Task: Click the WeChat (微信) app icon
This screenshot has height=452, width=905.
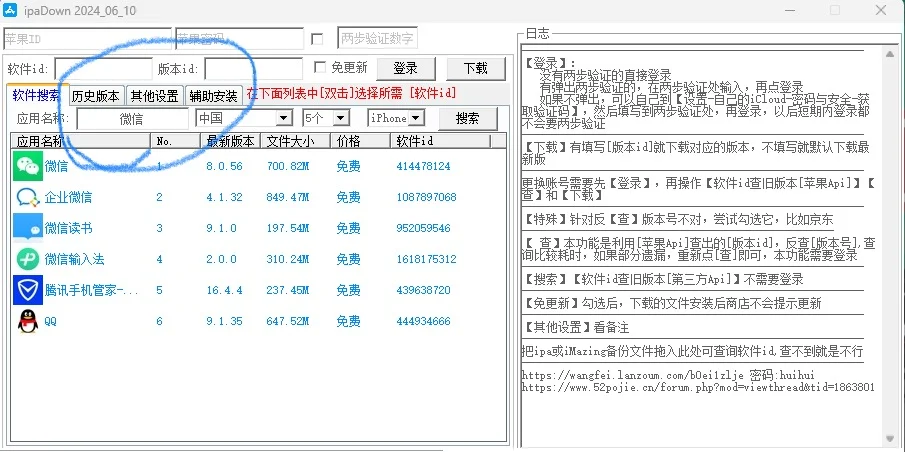Action: click(x=28, y=166)
